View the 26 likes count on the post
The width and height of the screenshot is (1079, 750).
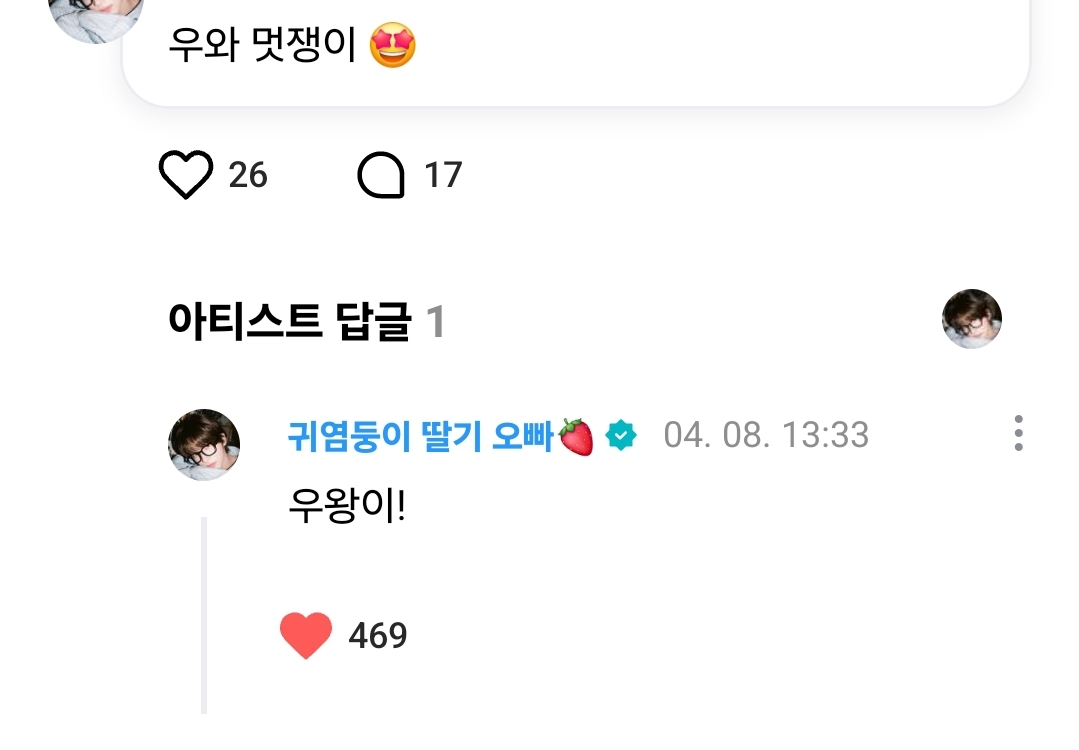[248, 176]
